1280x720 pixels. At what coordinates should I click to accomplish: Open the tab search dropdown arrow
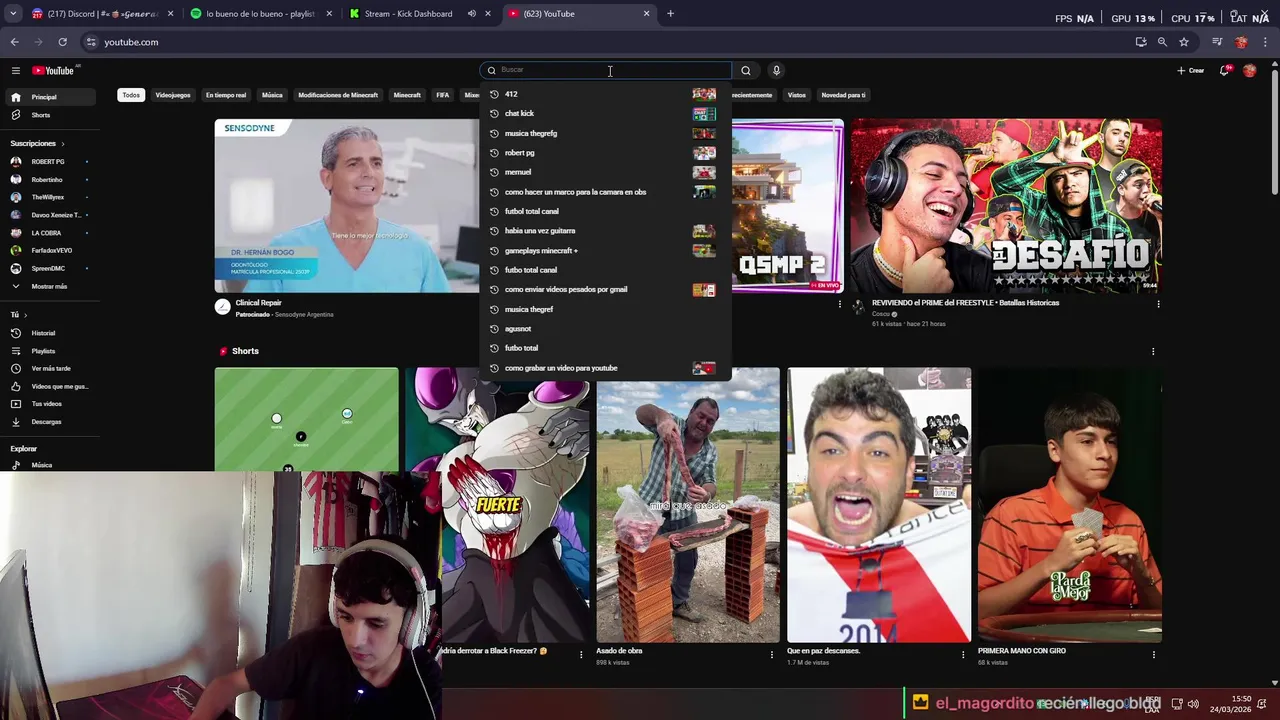(x=13, y=14)
